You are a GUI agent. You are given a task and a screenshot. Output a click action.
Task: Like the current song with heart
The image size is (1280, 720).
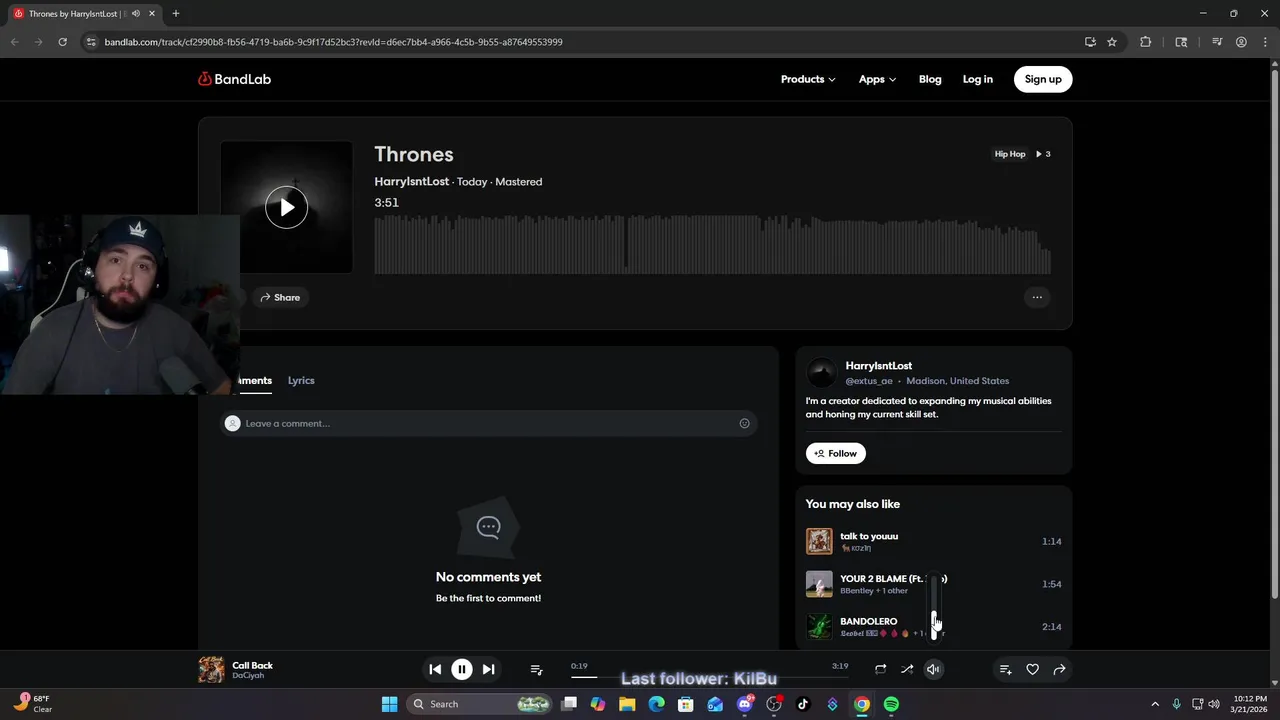(1032, 669)
